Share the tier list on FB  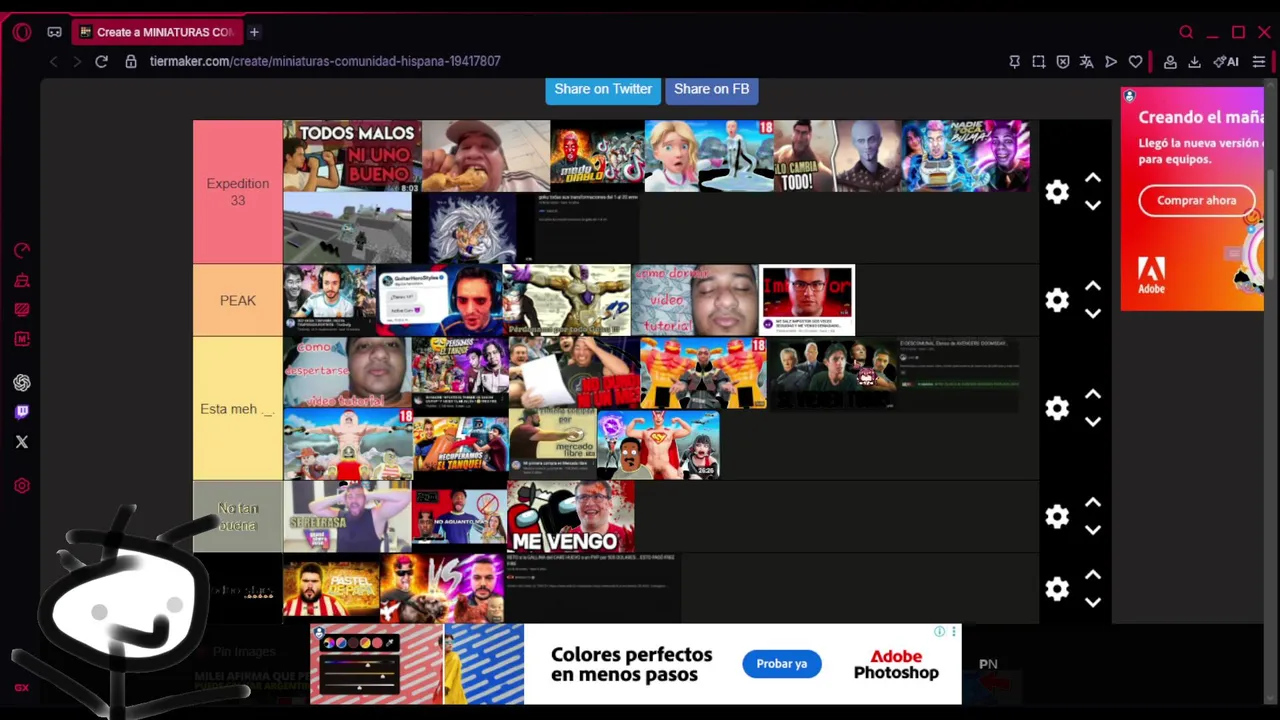coord(711,89)
